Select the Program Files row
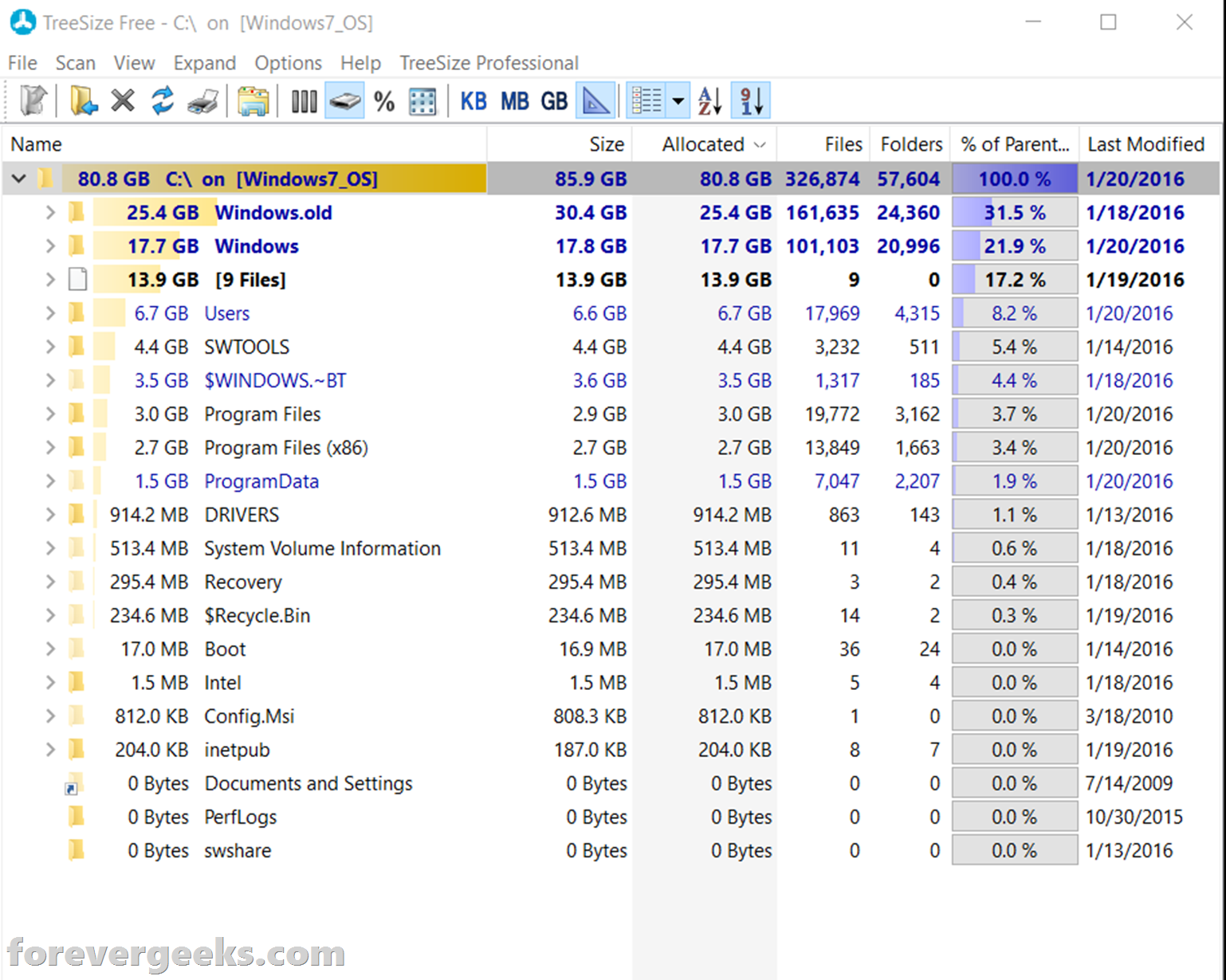 [x=611, y=414]
